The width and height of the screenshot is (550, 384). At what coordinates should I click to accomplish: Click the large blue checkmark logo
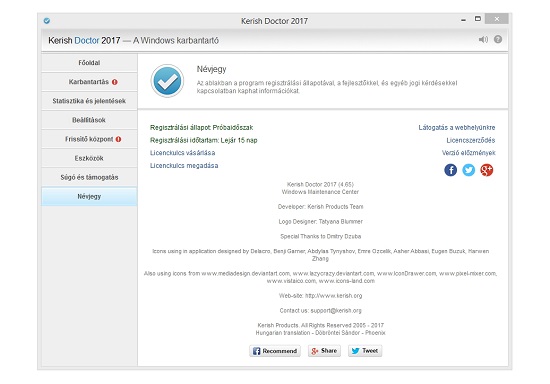pos(167,81)
